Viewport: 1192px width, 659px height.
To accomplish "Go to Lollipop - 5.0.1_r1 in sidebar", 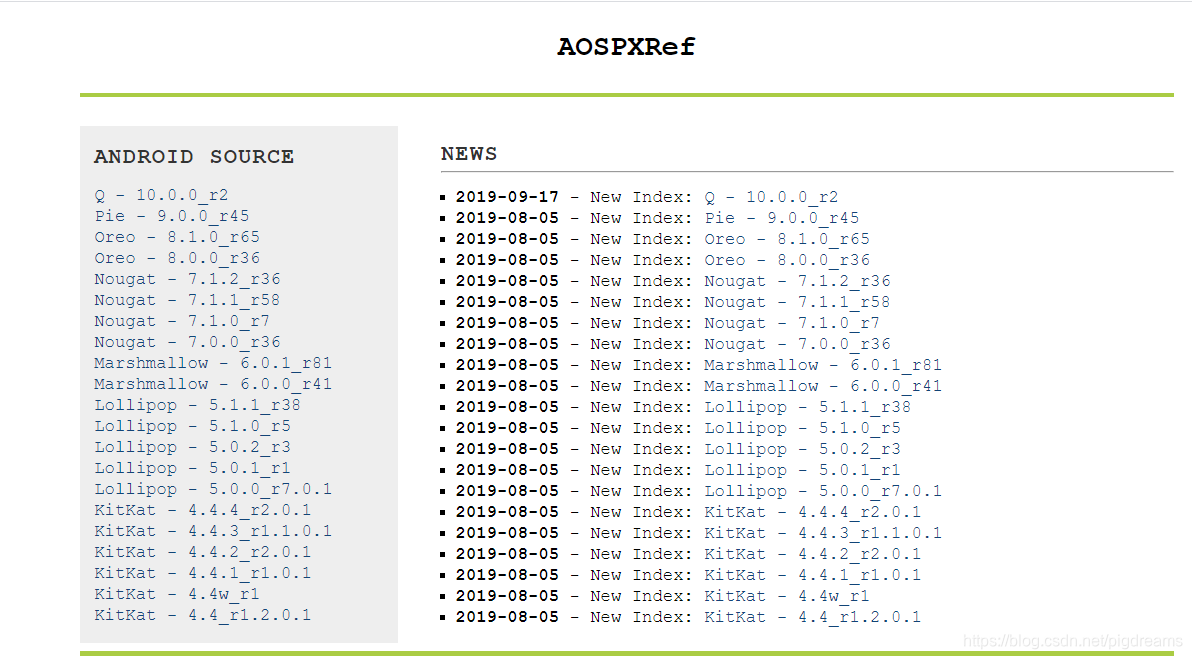I will click(192, 468).
